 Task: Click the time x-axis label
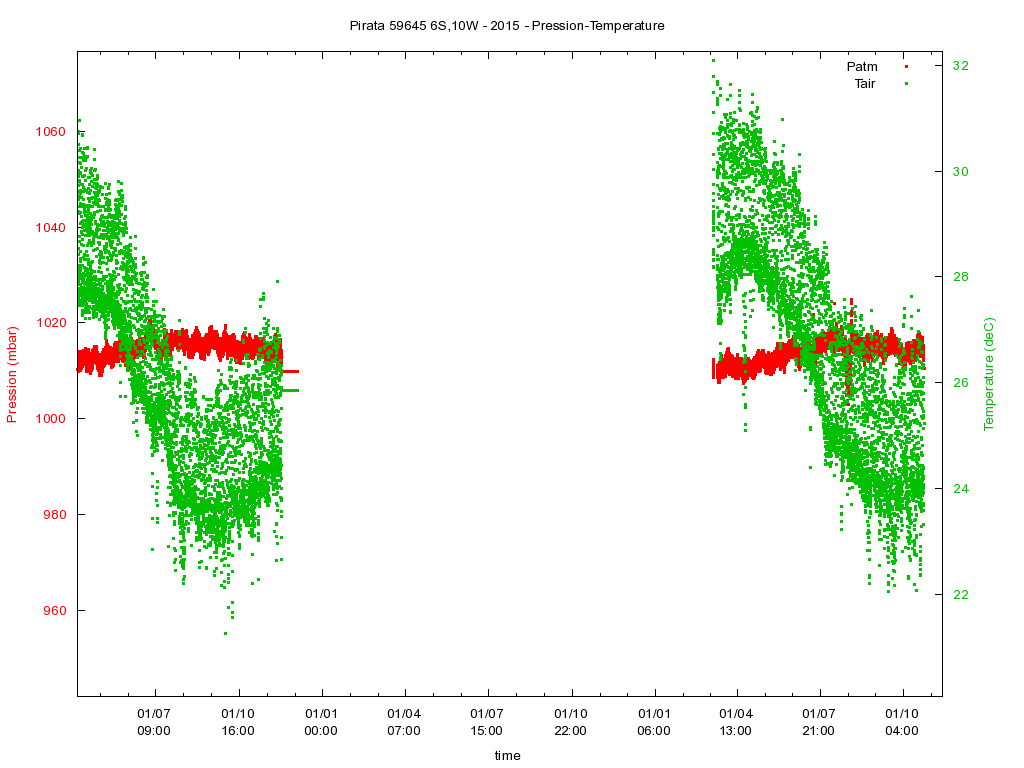point(507,756)
